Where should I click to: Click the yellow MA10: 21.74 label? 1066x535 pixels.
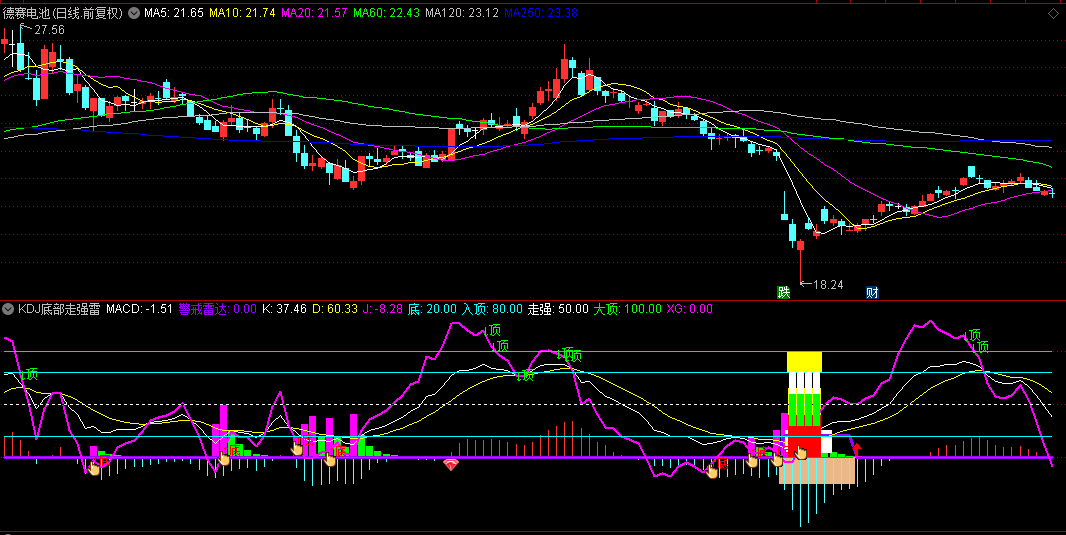pos(242,13)
